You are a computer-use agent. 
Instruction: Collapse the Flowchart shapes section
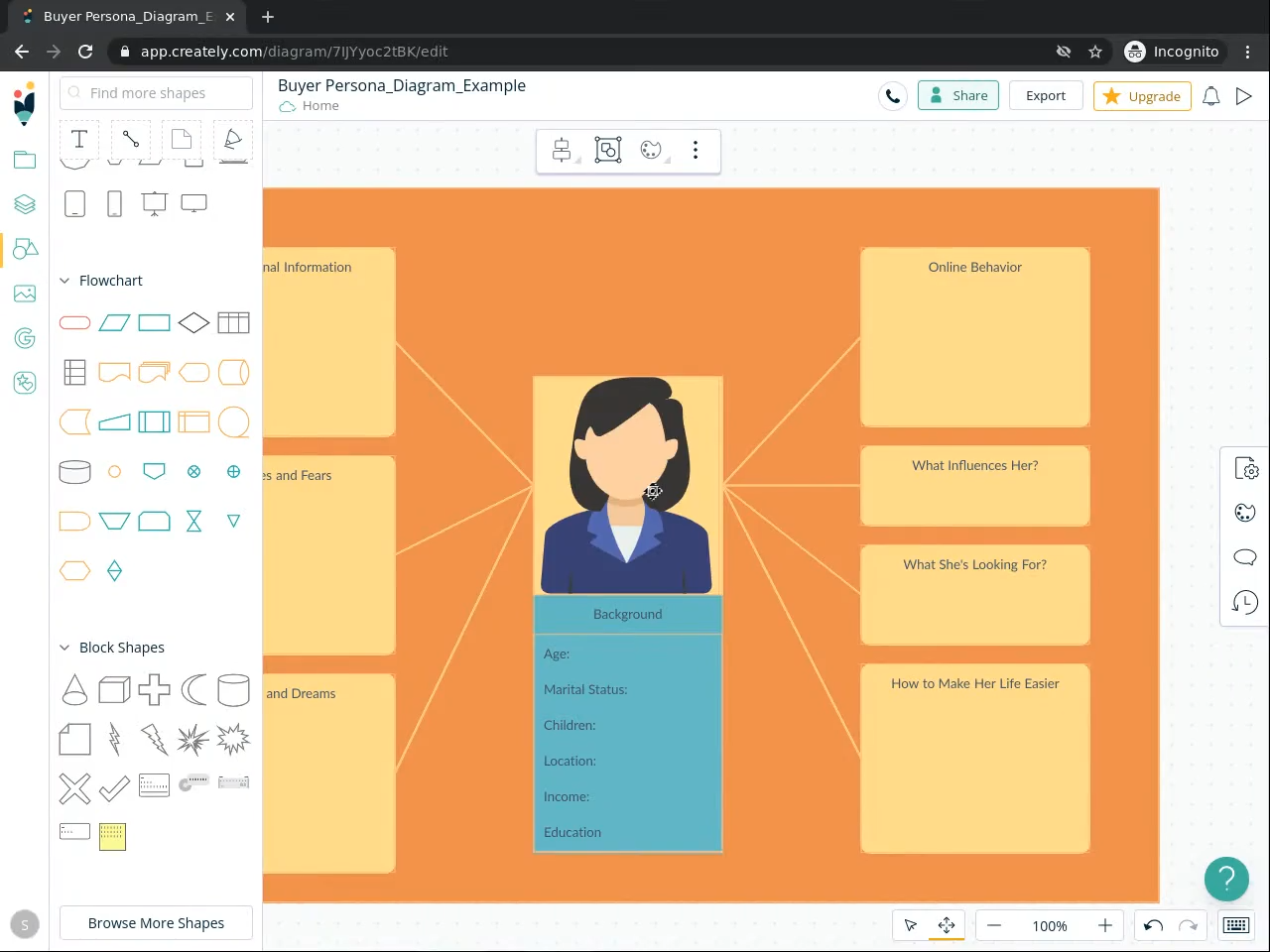click(65, 281)
